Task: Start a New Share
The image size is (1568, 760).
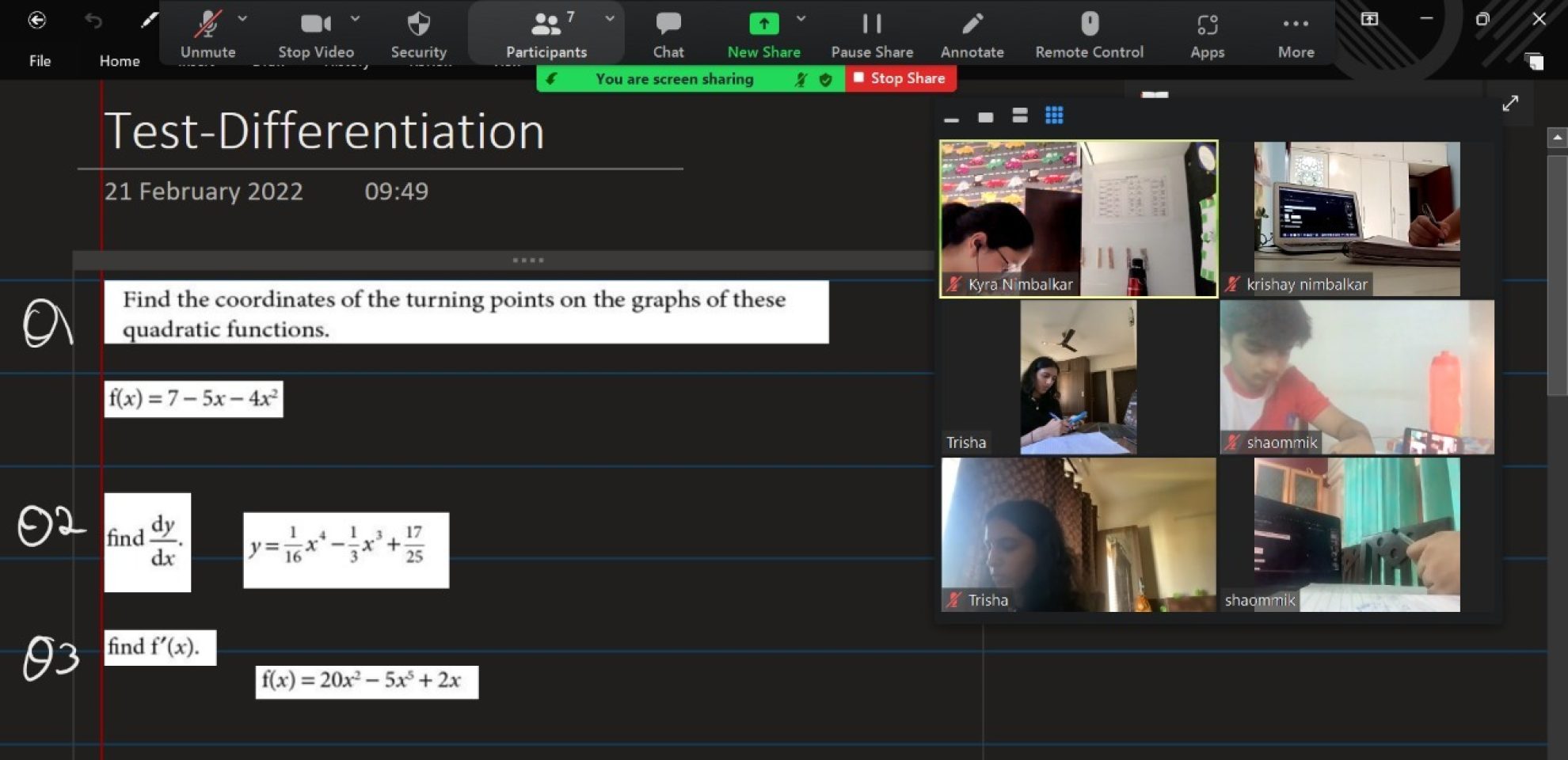Action: 763,35
